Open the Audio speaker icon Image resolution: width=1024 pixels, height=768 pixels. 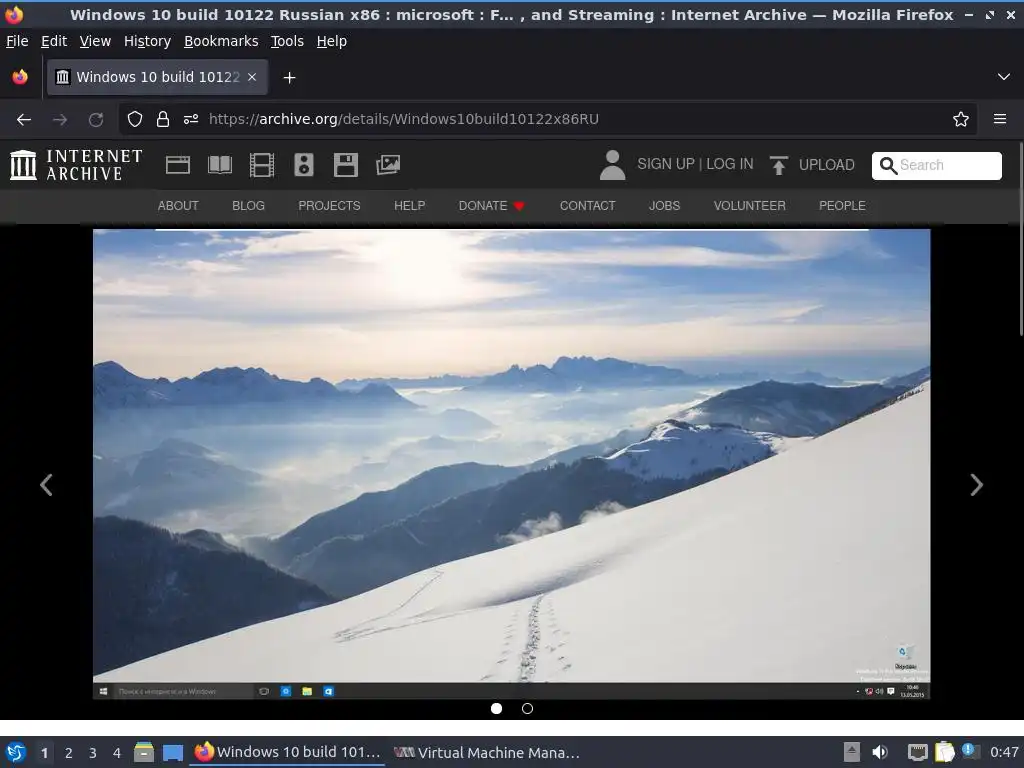click(304, 165)
